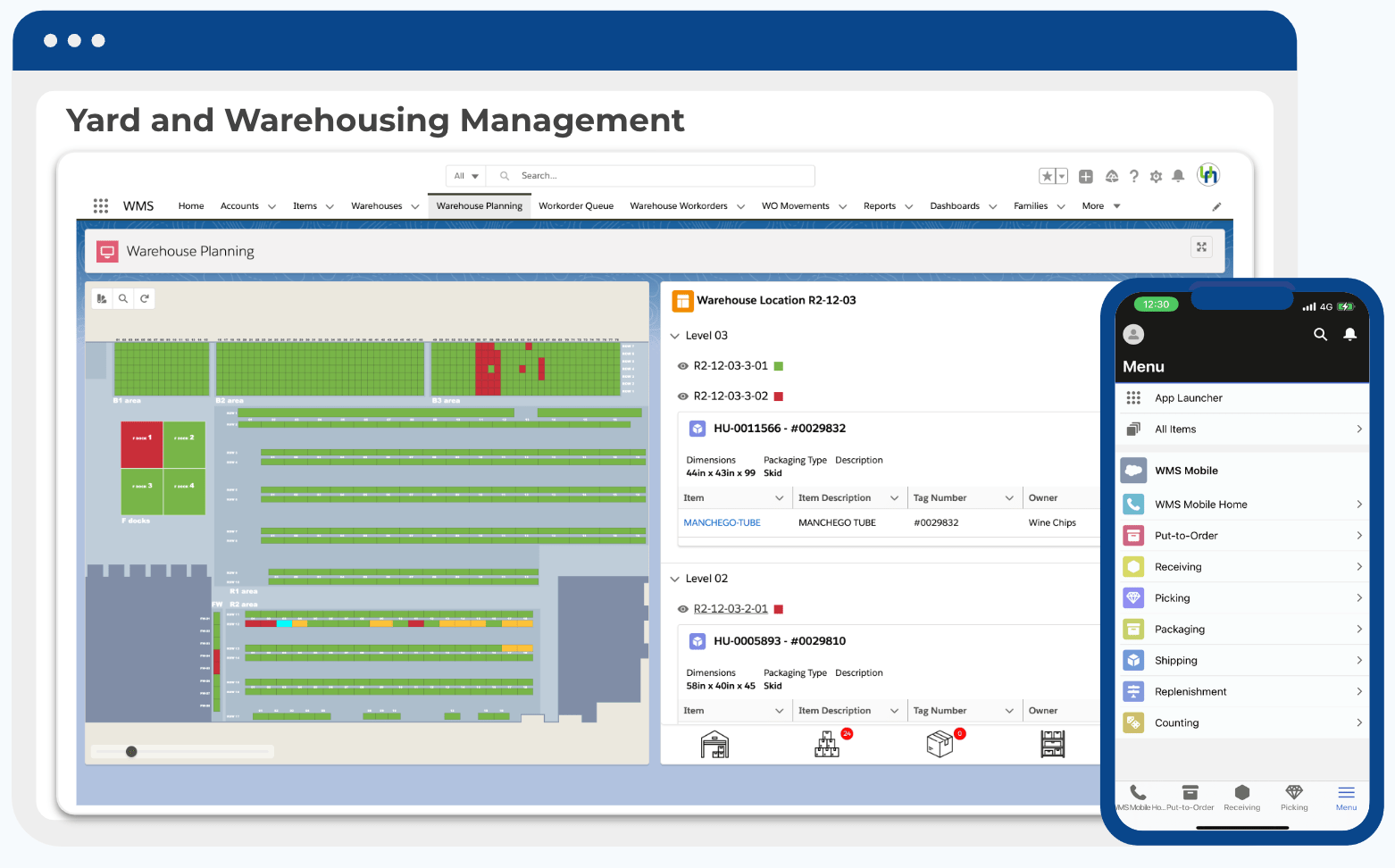This screenshot has height=868, width=1395.
Task: Refresh the warehouse map view
Action: tap(145, 298)
